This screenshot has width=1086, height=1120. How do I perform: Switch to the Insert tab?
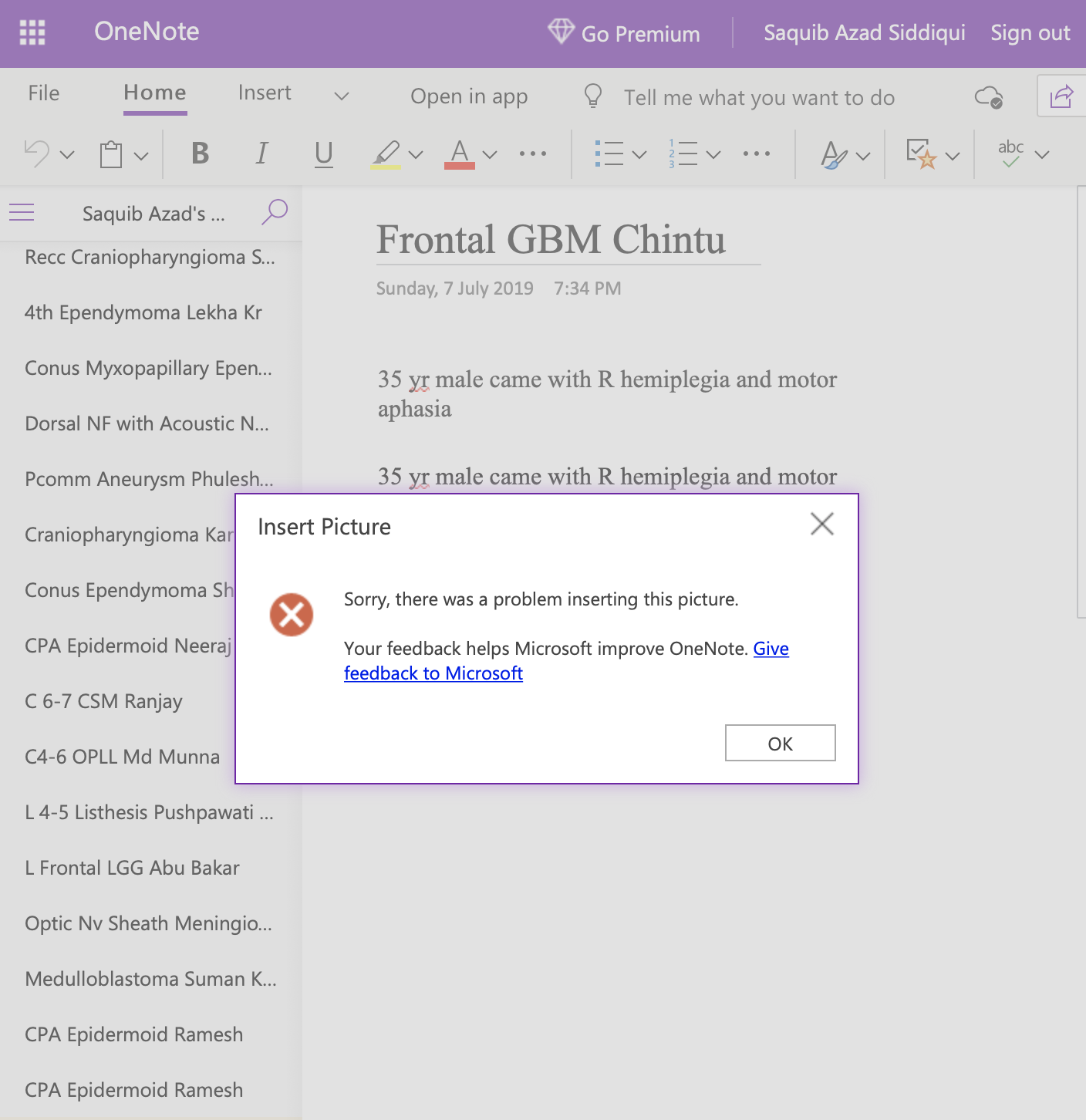click(265, 93)
